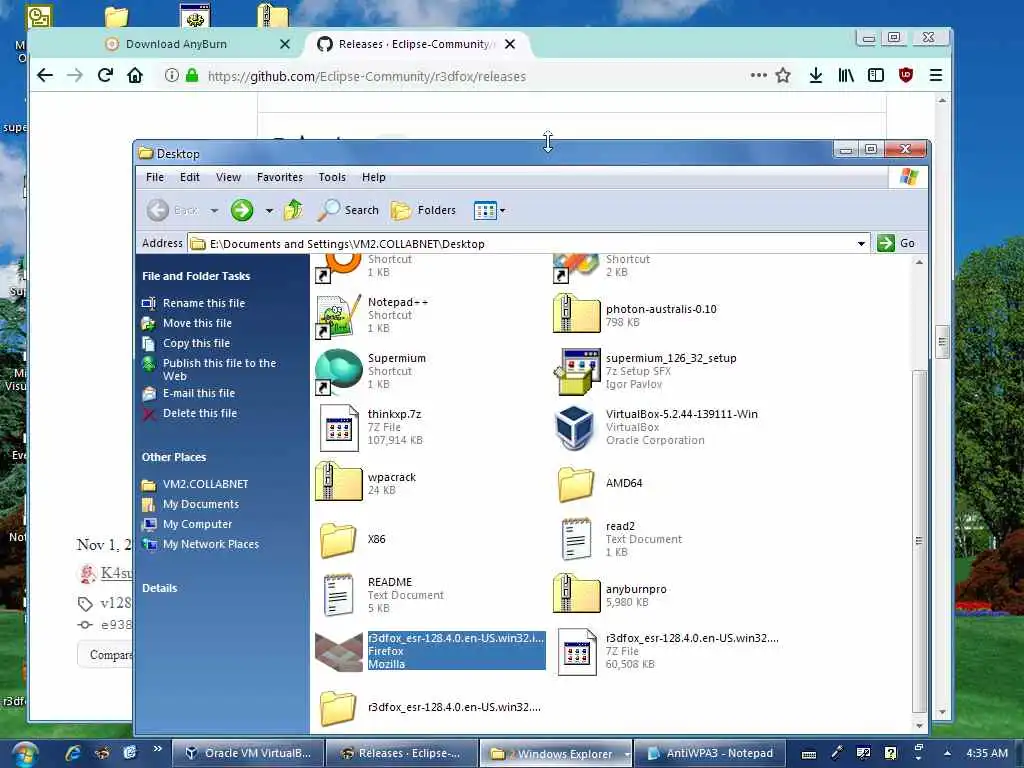Select the supermium_126_32_setup installer icon
Screen dimensions: 1024x768
coord(576,372)
